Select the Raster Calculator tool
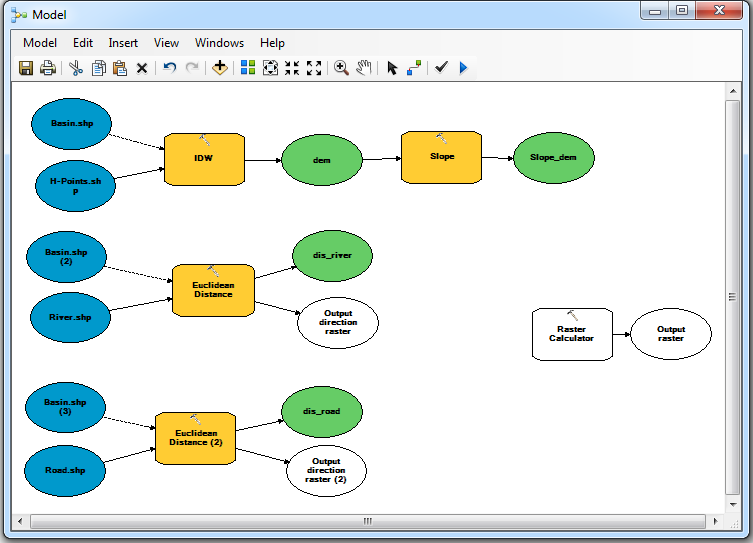Image resolution: width=753 pixels, height=543 pixels. click(572, 335)
